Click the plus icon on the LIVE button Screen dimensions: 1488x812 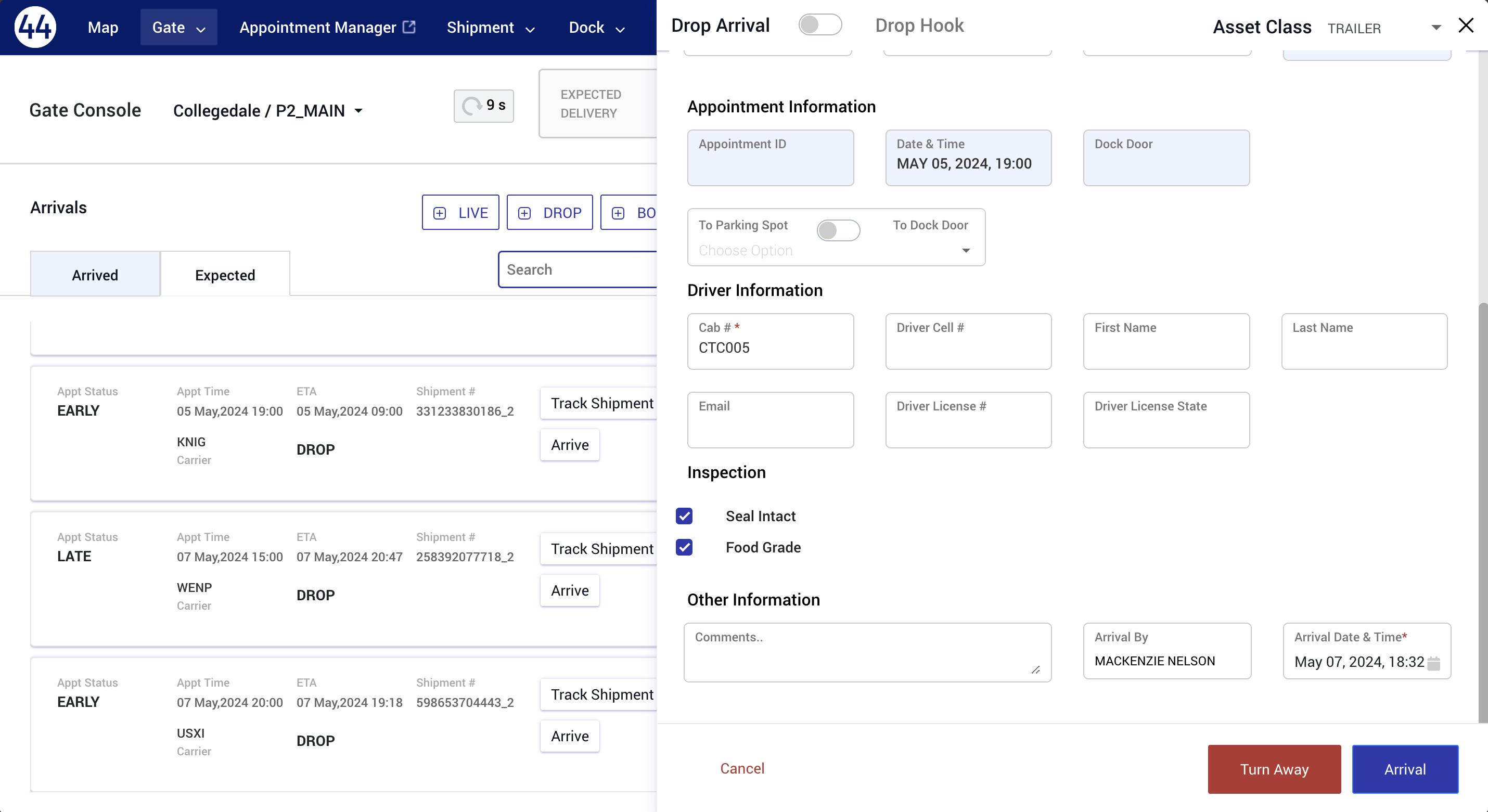(440, 213)
